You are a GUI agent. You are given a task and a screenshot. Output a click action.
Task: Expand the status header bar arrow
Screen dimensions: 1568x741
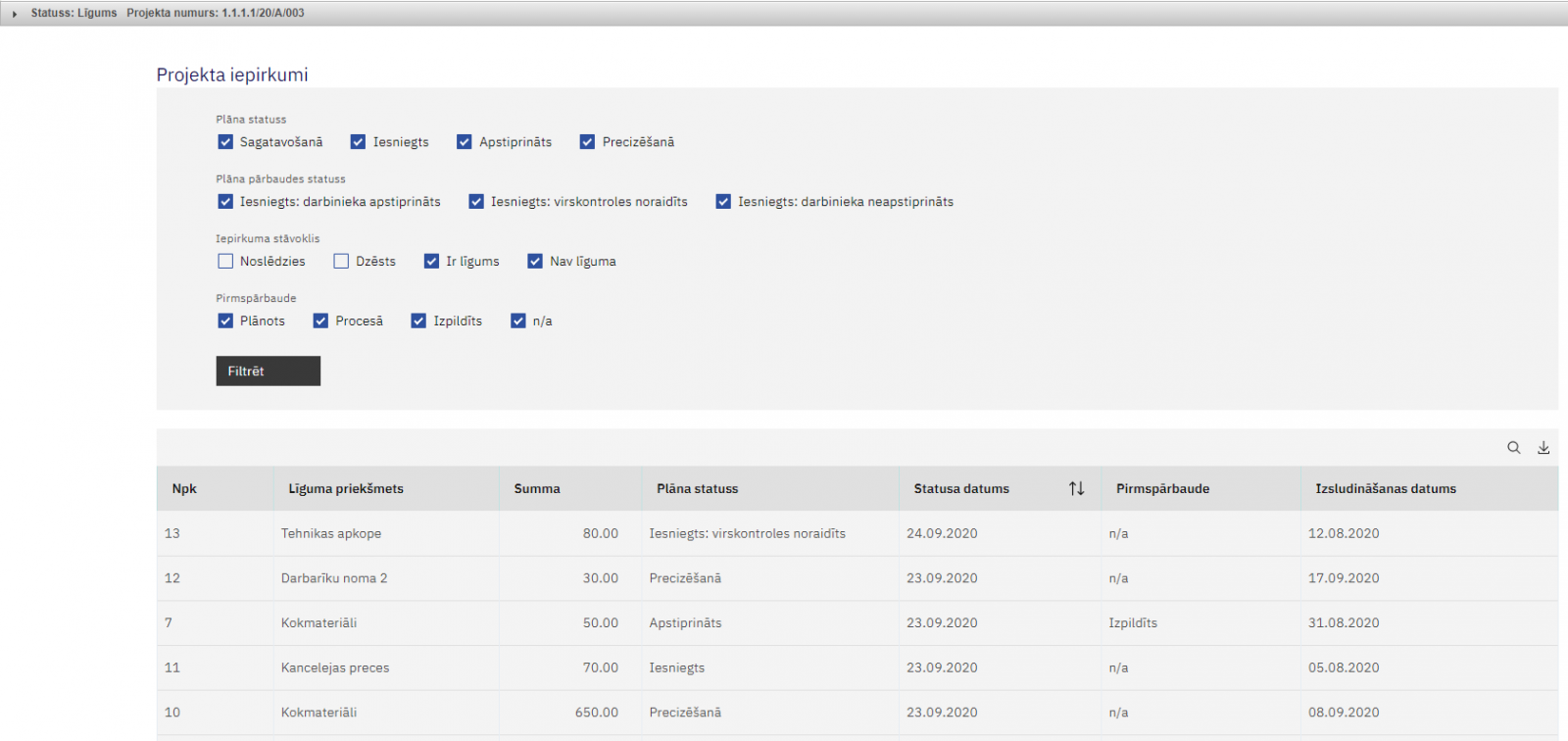pyautogui.click(x=15, y=14)
